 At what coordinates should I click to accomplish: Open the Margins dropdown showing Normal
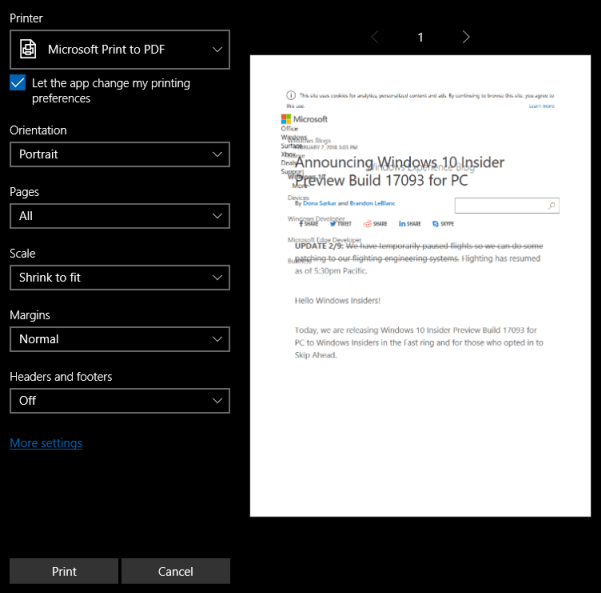point(120,339)
